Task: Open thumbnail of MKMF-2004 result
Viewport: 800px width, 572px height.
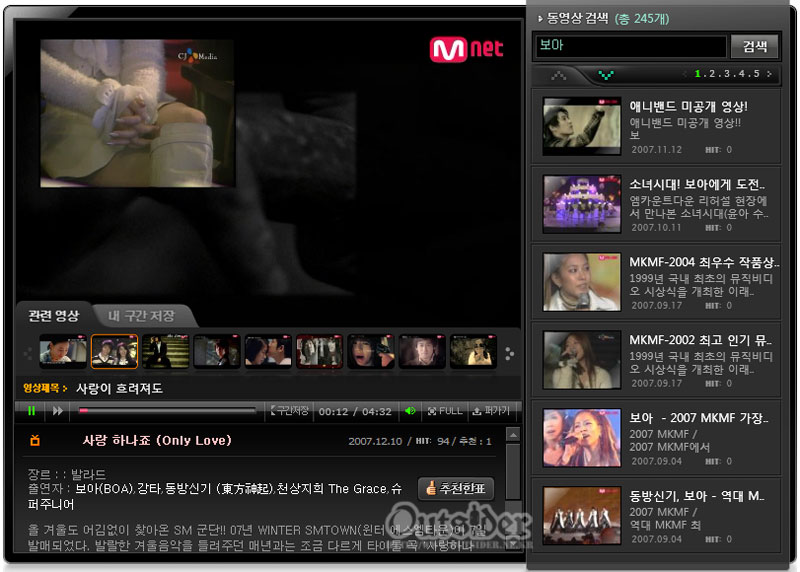Action: [582, 282]
